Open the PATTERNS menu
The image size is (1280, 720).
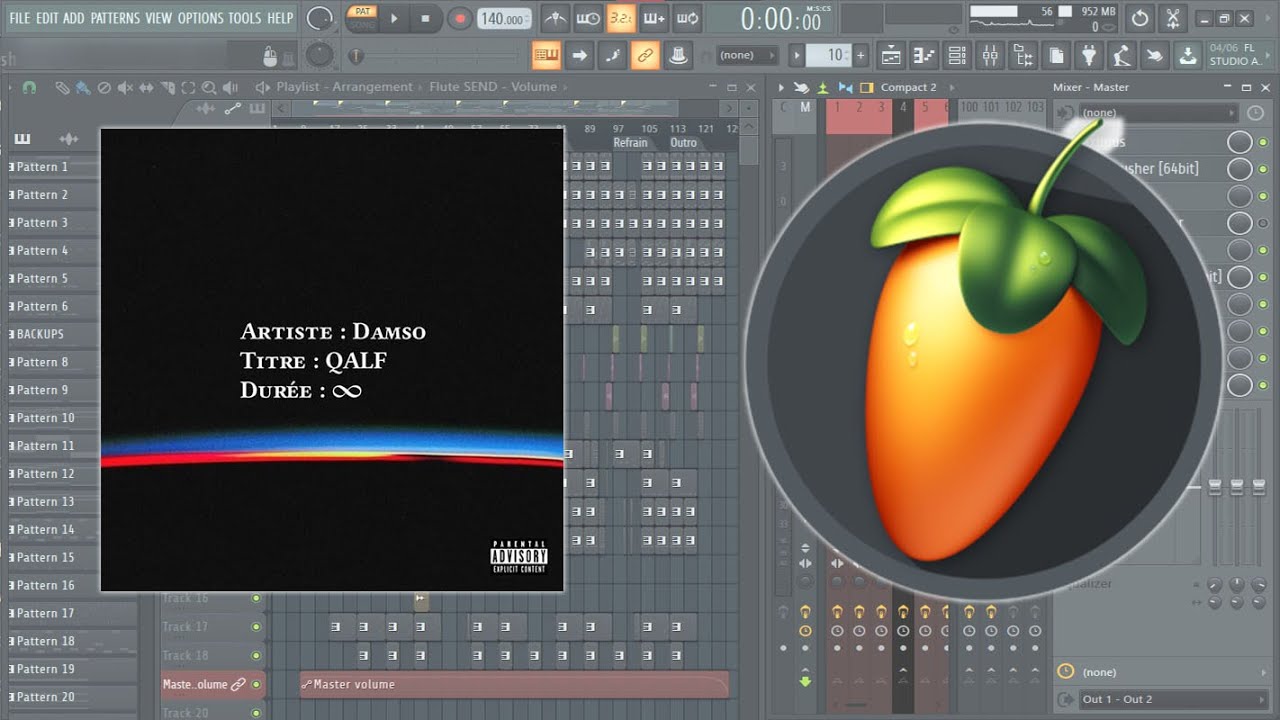(x=116, y=18)
